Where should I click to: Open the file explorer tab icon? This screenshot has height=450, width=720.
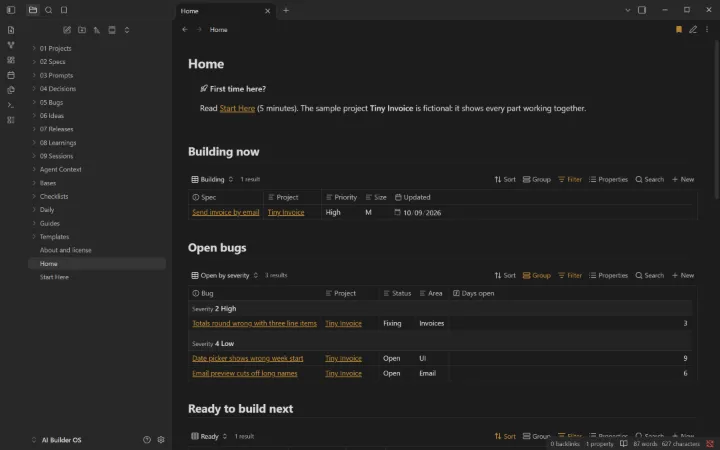pyautogui.click(x=33, y=10)
